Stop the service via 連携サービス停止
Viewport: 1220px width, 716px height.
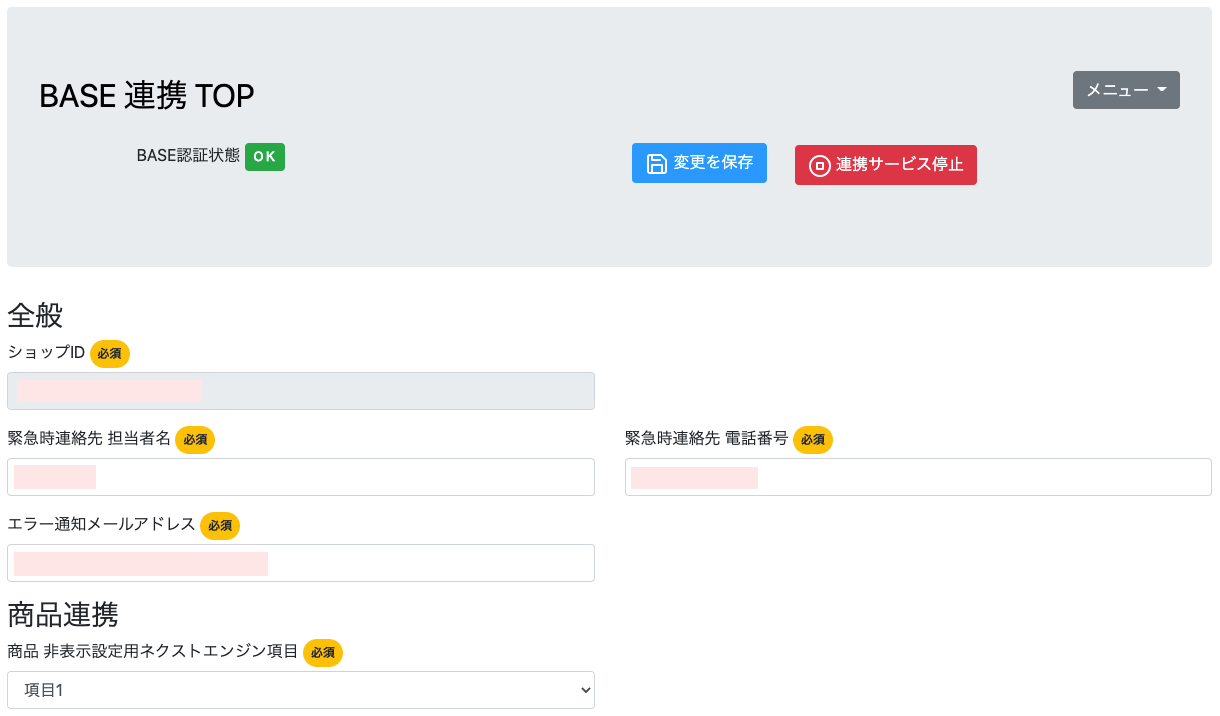[x=886, y=165]
